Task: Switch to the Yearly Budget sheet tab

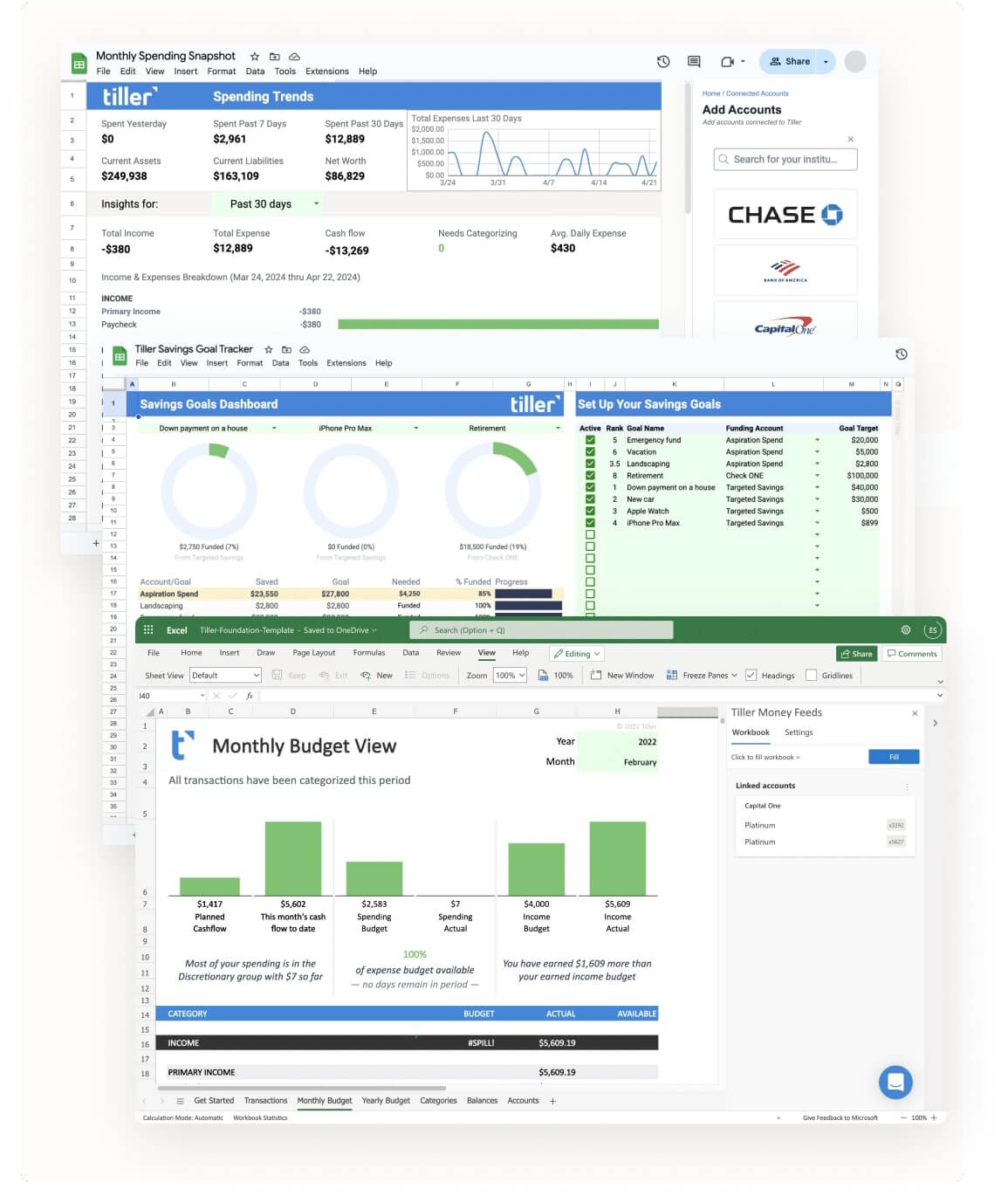Action: [x=386, y=1100]
